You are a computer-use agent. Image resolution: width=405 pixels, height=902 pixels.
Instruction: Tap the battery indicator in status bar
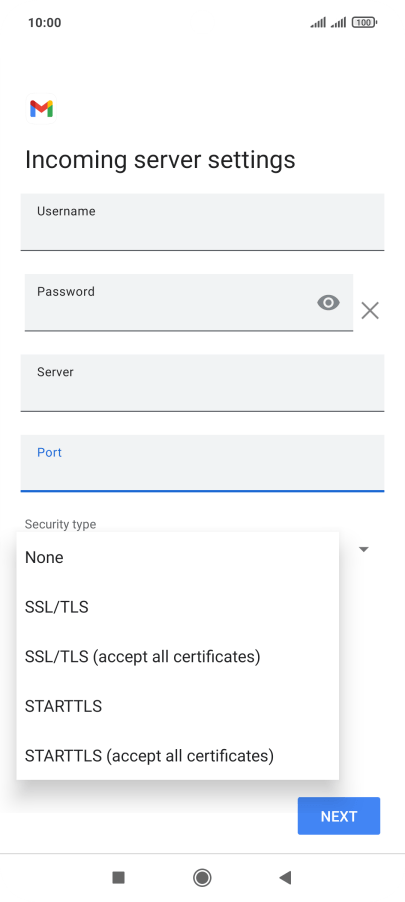(x=364, y=22)
